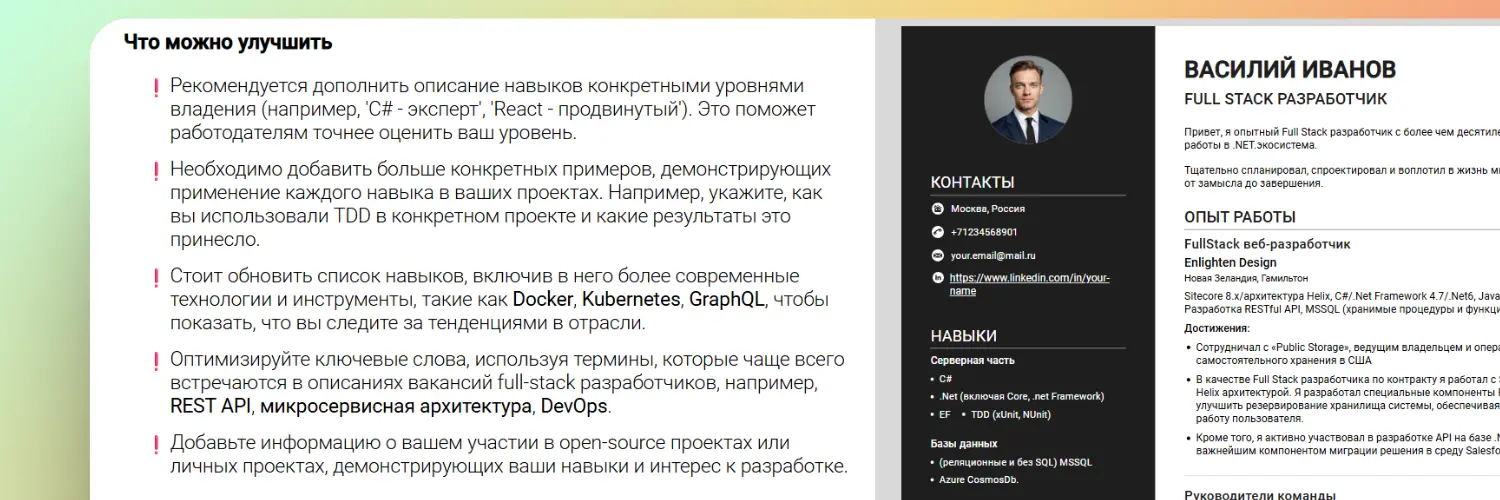Click the 'EF' skill item
The width and height of the screenshot is (1500, 500).
point(945,414)
